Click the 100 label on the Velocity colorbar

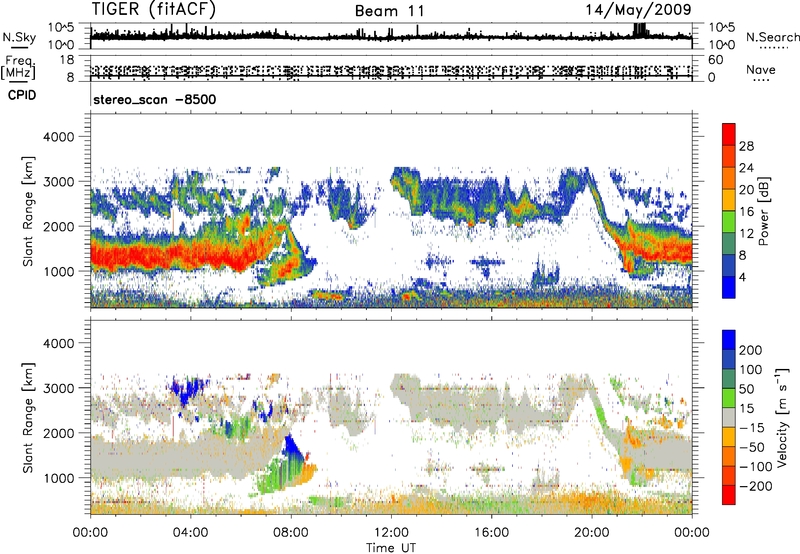[x=751, y=370]
